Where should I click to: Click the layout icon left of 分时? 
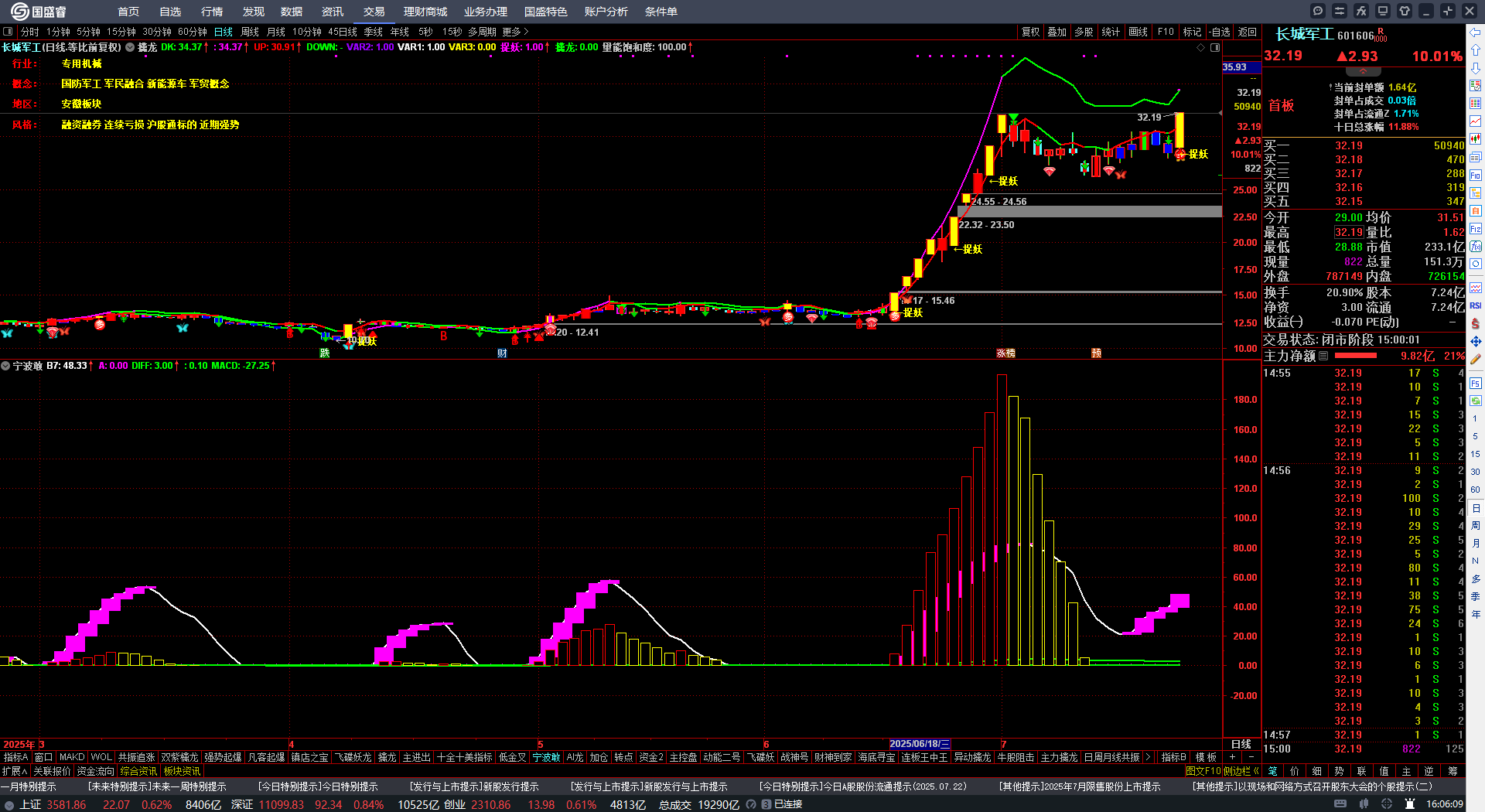coord(8,32)
